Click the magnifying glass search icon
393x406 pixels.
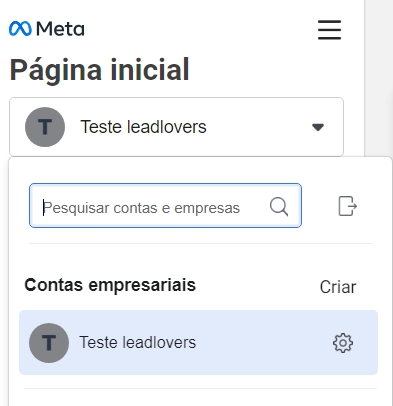tap(279, 207)
